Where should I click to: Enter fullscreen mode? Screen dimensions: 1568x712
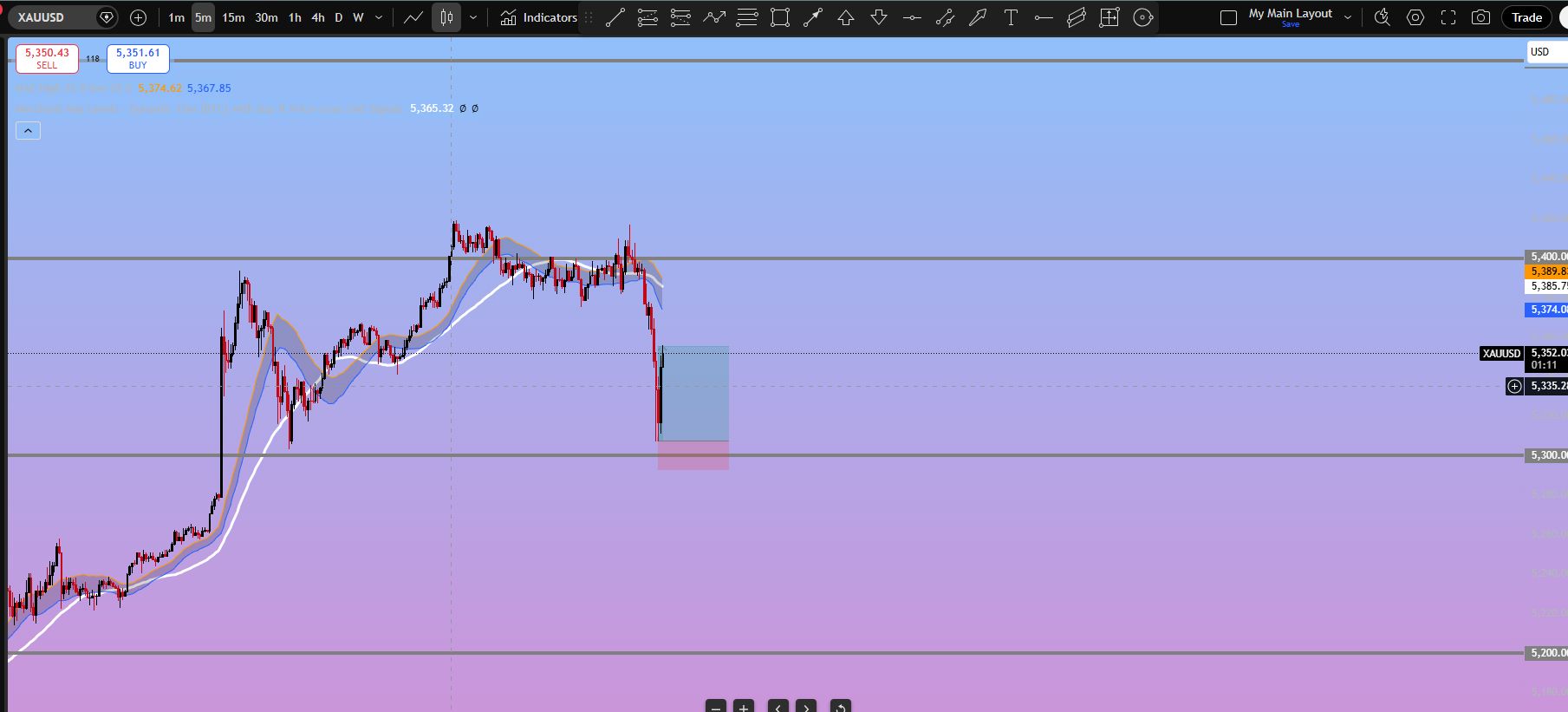(x=1448, y=17)
